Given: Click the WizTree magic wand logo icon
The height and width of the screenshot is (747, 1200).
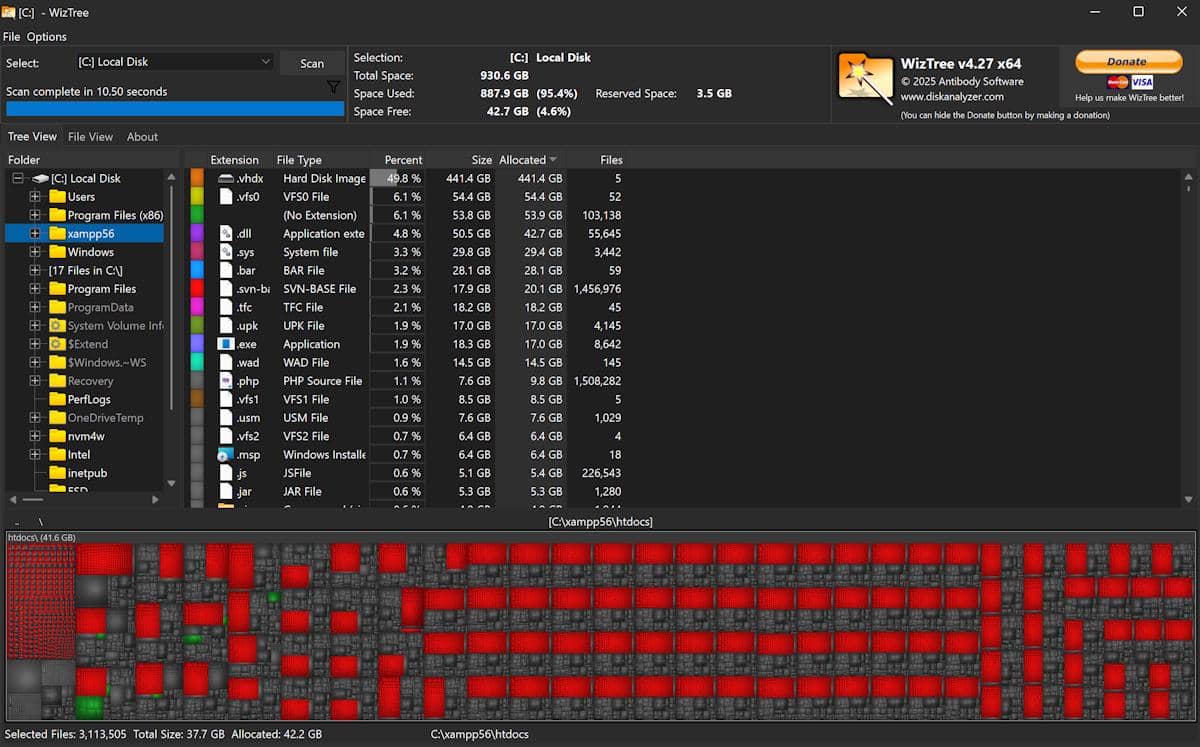Looking at the screenshot, I should (x=866, y=75).
